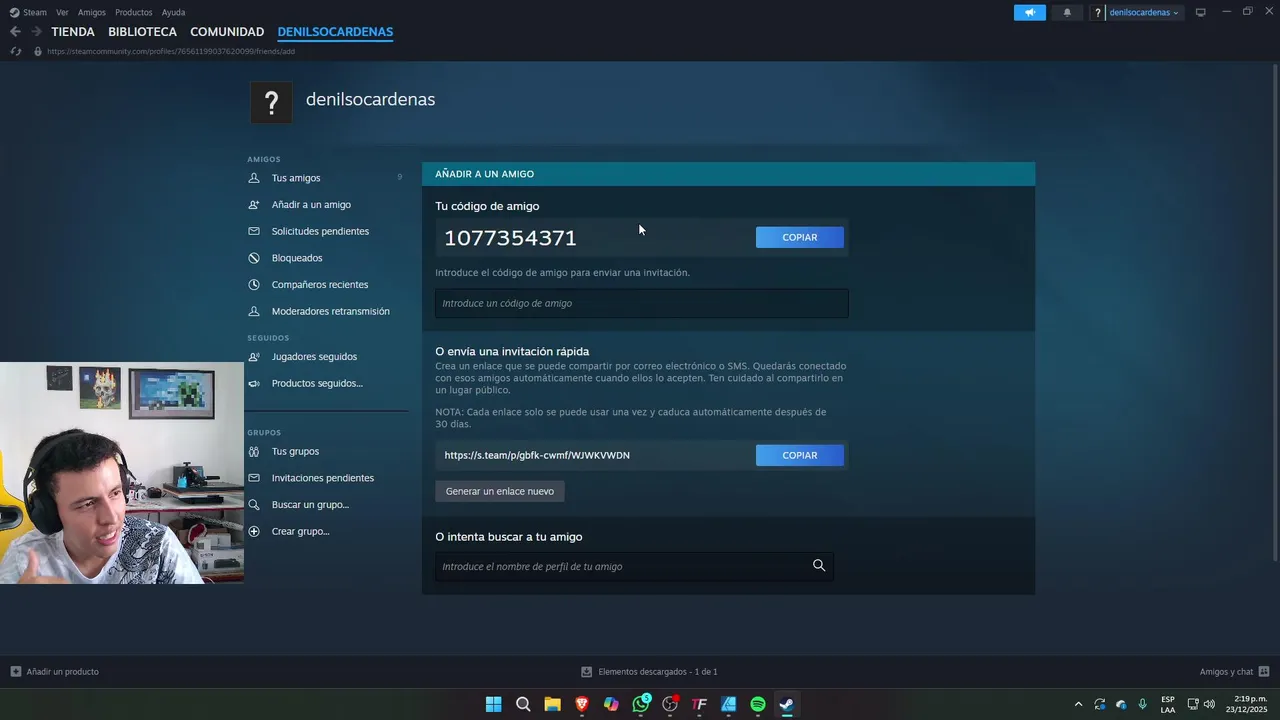Screen dimensions: 1280x720
Task: Click the forward navigation arrow
Action: (x=36, y=32)
